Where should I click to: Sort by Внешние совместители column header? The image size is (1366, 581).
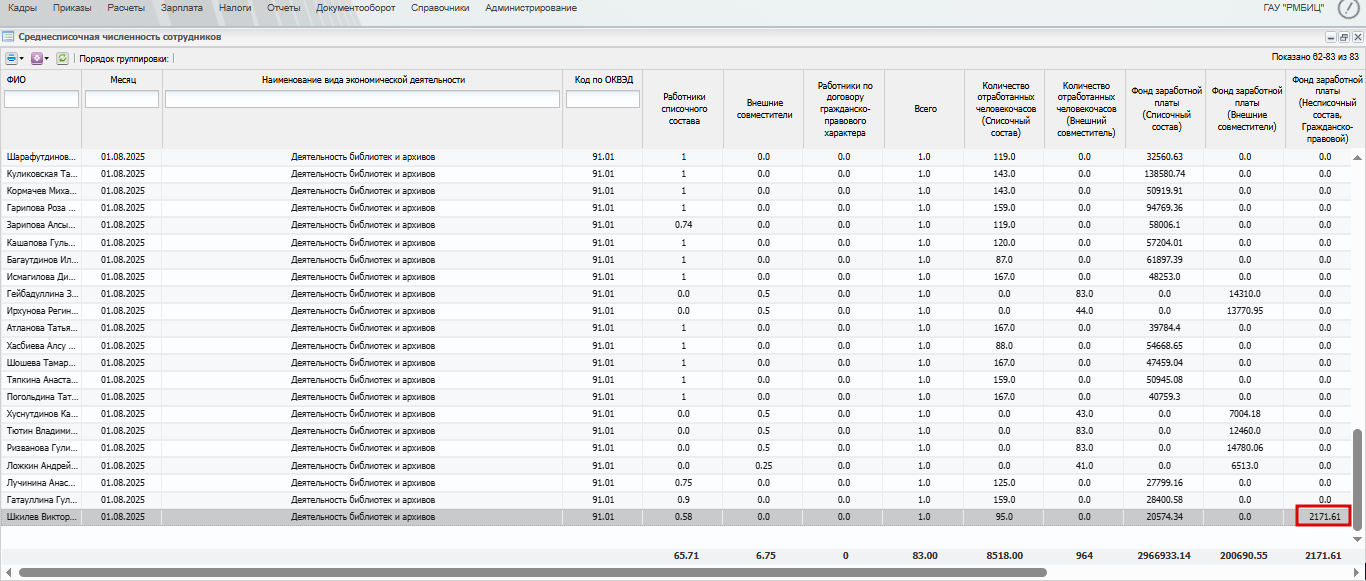tap(763, 108)
